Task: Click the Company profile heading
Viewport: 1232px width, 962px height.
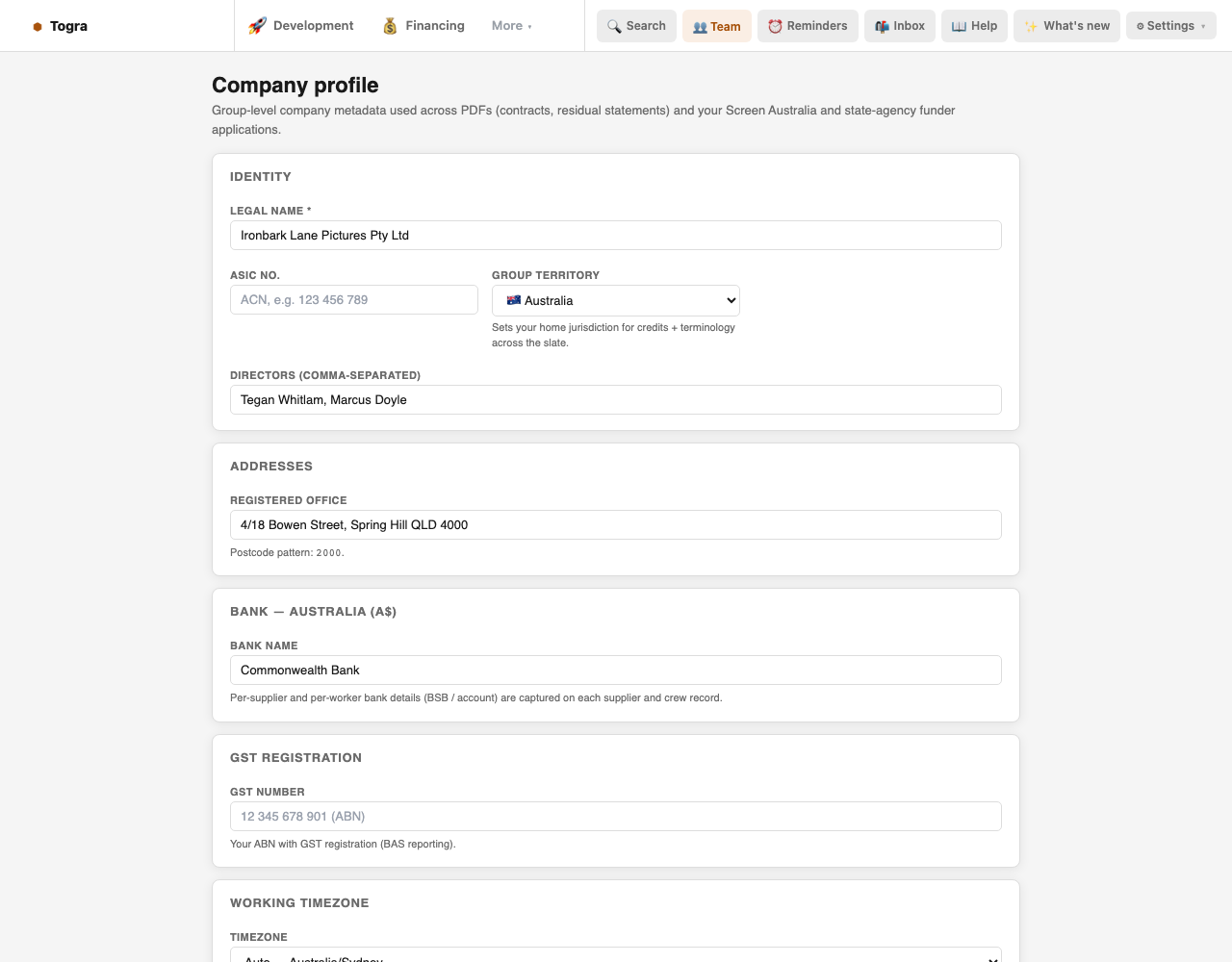Action: point(295,86)
